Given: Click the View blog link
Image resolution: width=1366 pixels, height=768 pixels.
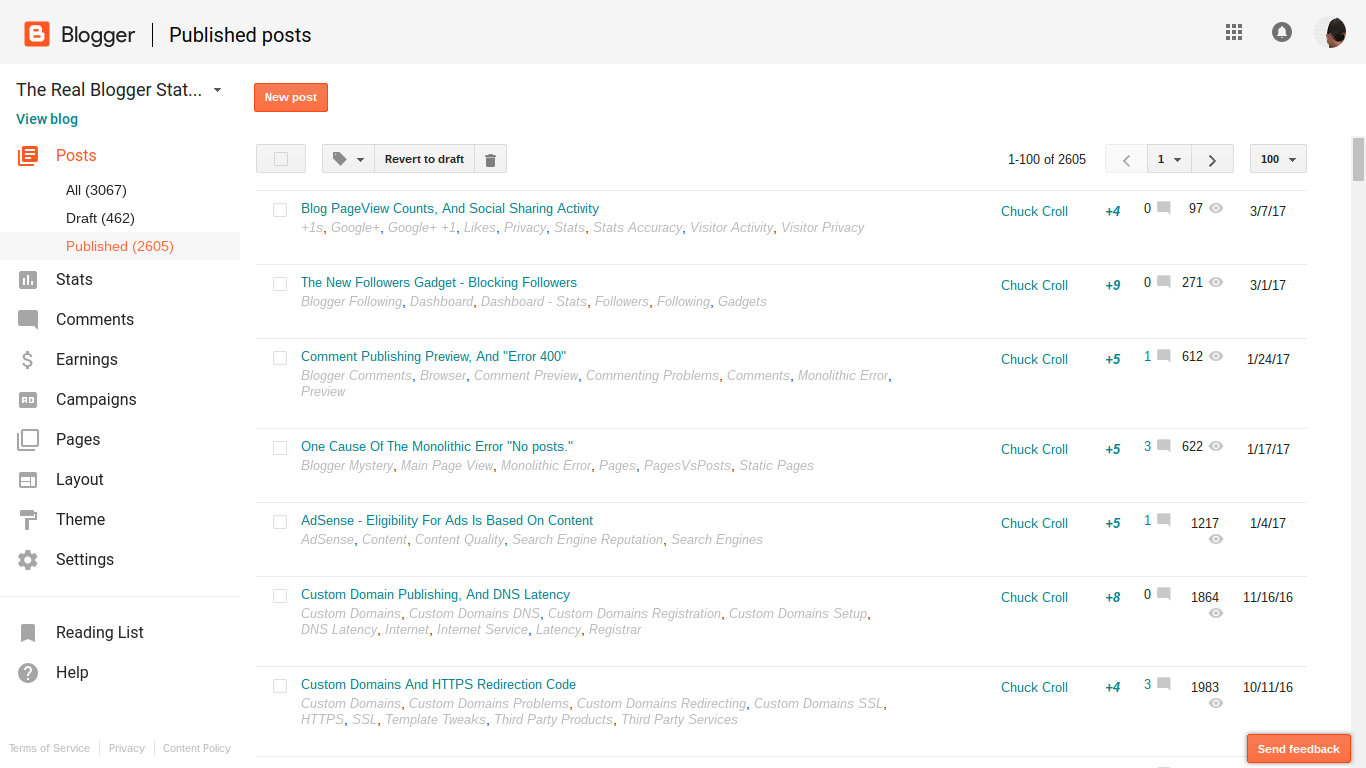Looking at the screenshot, I should (x=47, y=119).
